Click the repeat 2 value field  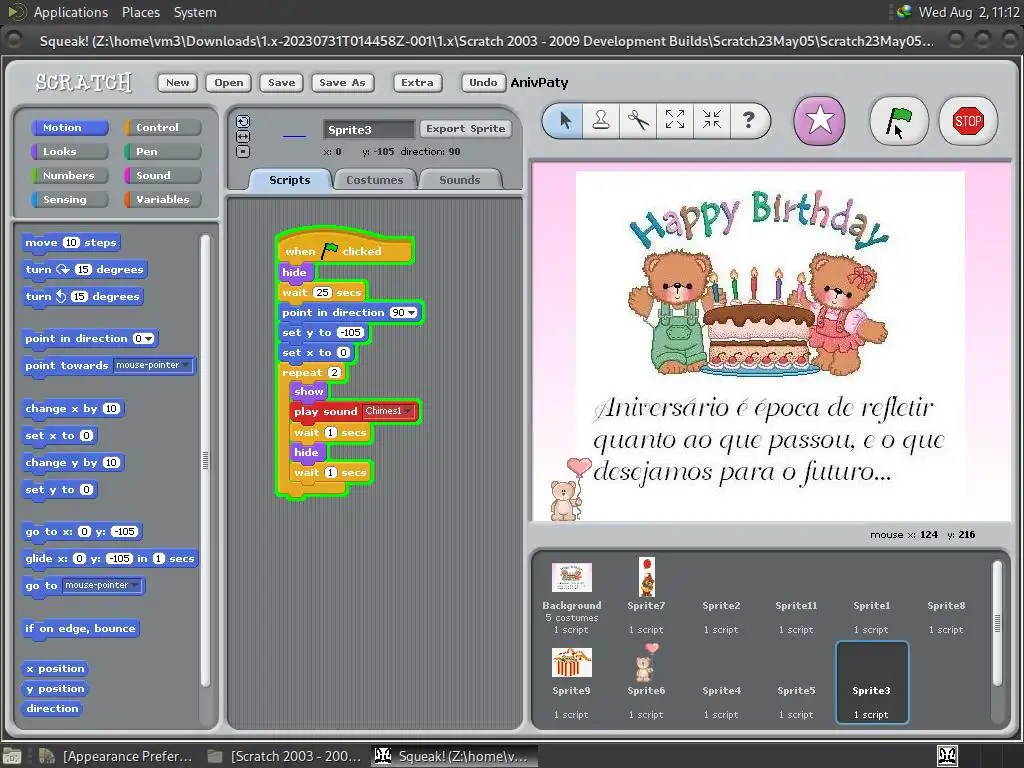coord(334,372)
